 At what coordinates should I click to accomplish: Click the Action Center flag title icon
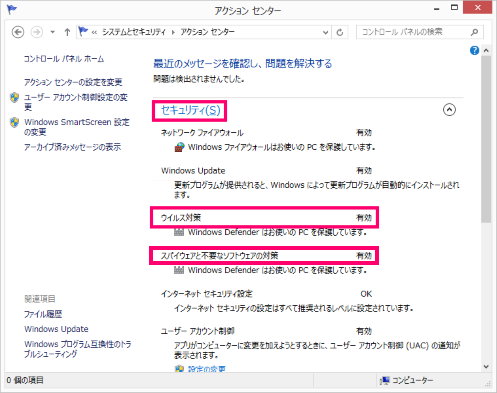(12, 9)
